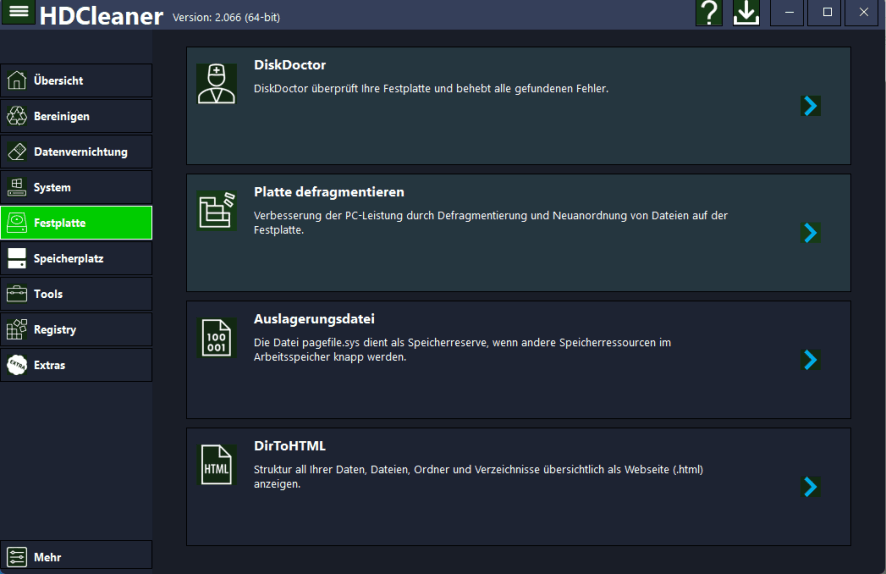
Task: Click the DirToHTML file icon
Action: coord(216,465)
